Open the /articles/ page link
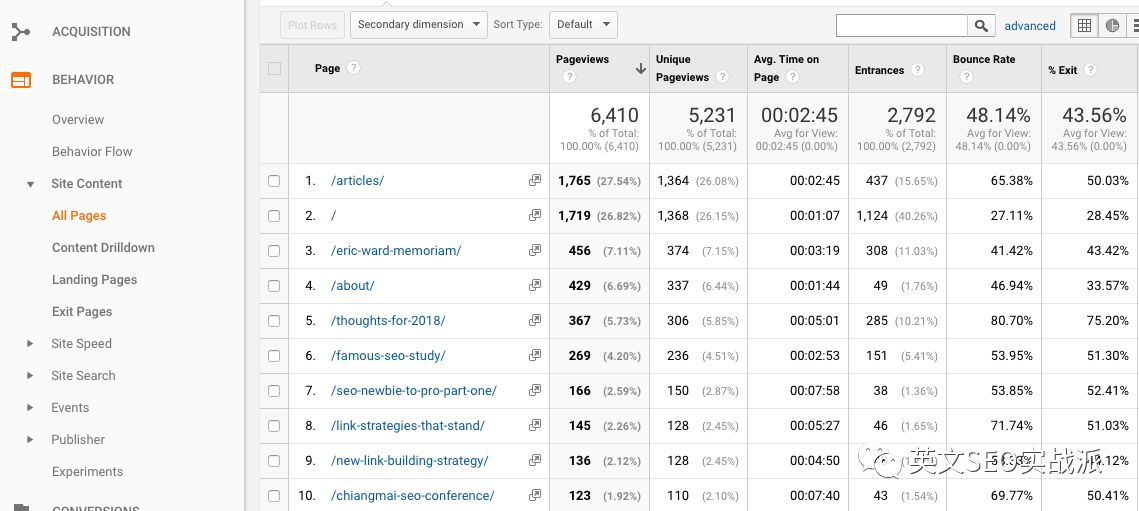This screenshot has height=511, width=1139. click(x=357, y=181)
